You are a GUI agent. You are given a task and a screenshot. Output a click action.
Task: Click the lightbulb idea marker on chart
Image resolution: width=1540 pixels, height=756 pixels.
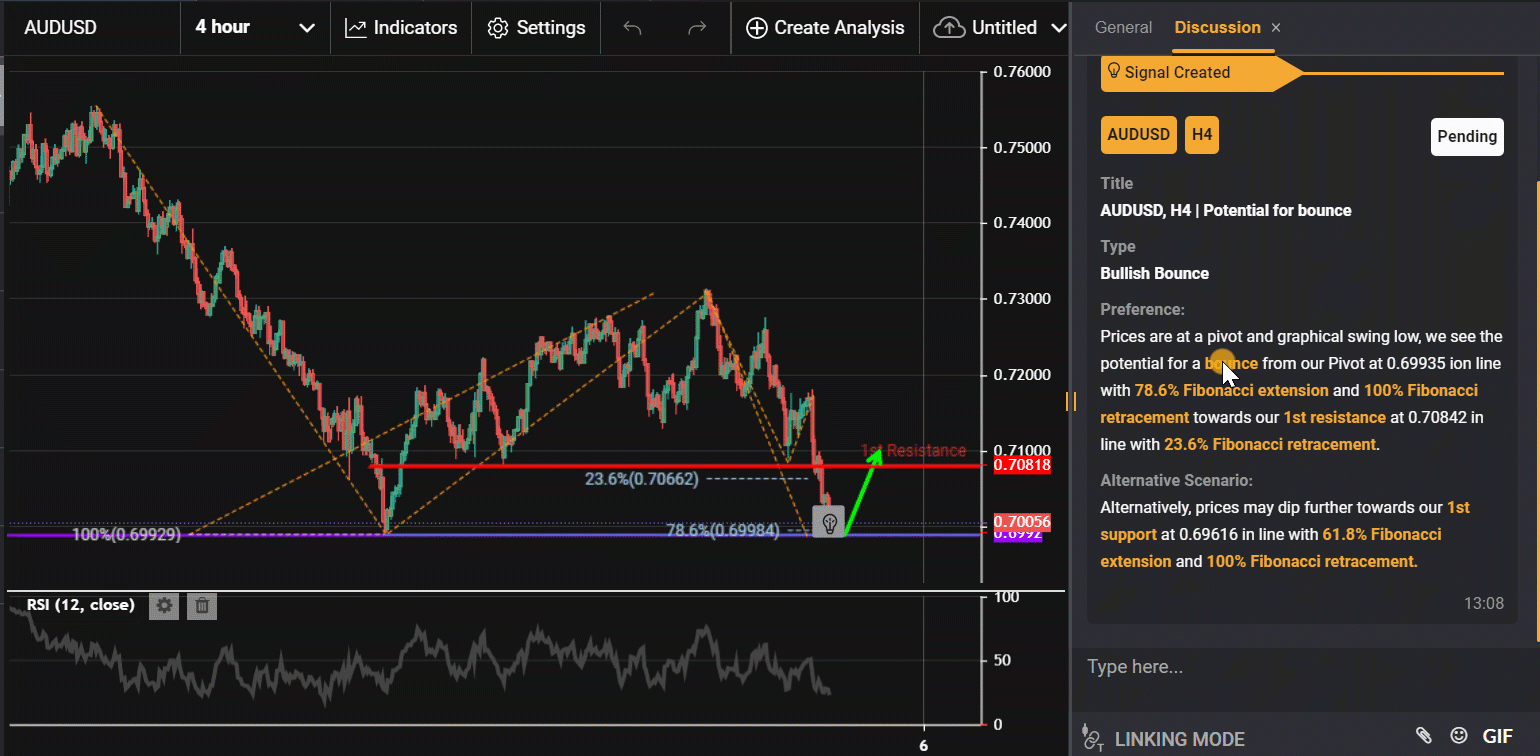[829, 522]
